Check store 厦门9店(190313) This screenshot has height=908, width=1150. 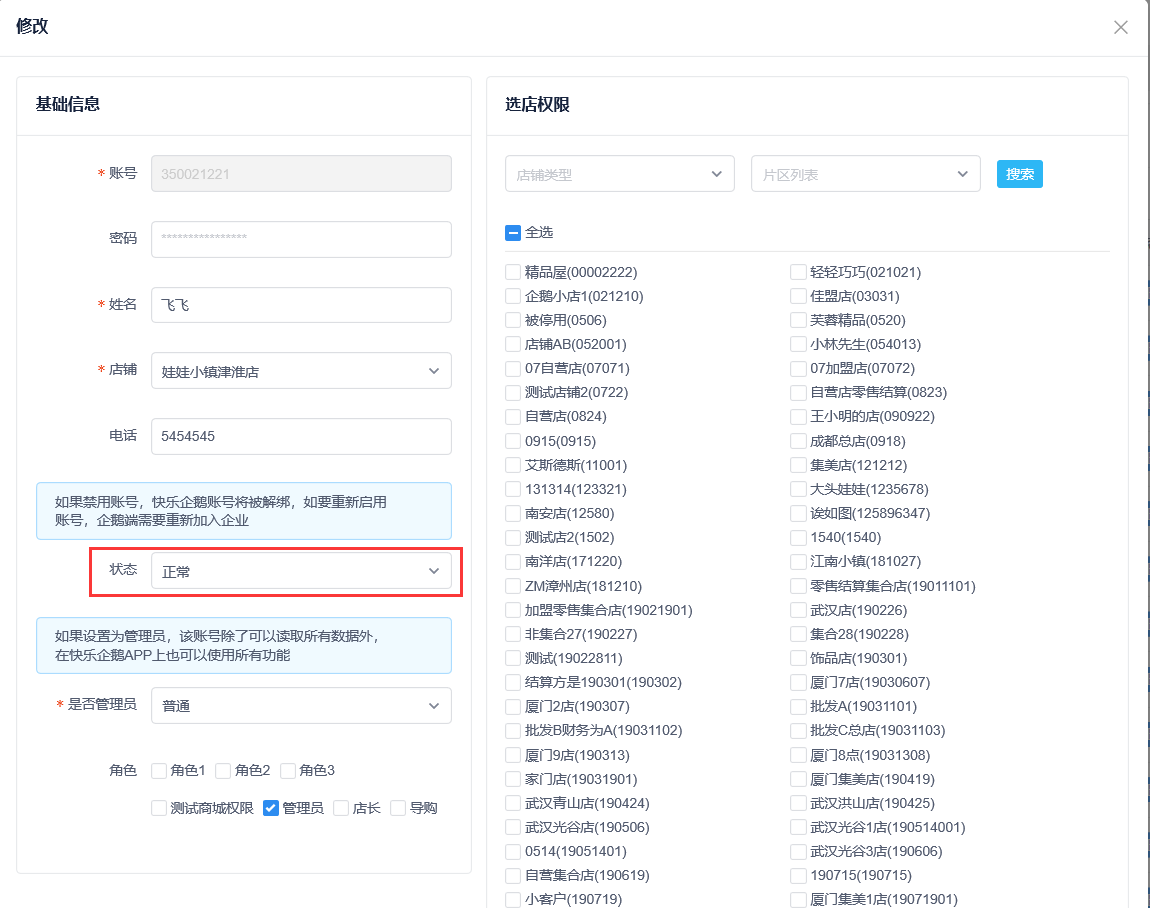coord(513,755)
